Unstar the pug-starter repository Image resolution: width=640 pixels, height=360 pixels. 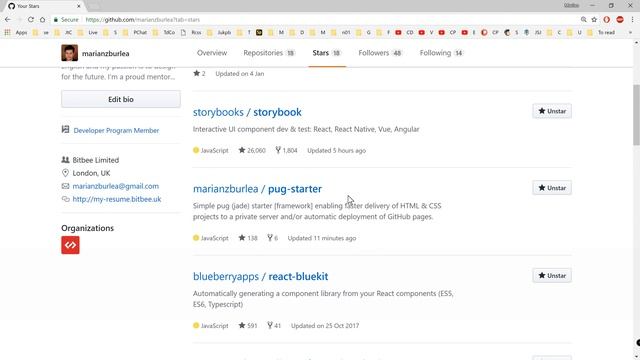click(552, 188)
